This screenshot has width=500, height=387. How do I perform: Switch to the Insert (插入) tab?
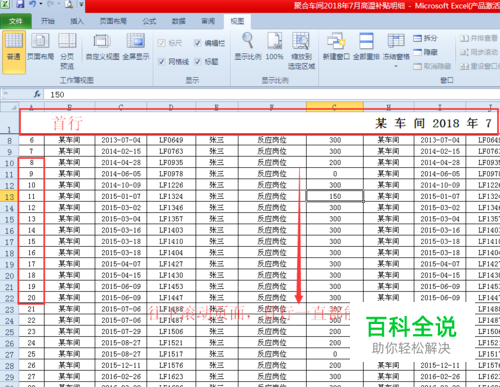77,21
